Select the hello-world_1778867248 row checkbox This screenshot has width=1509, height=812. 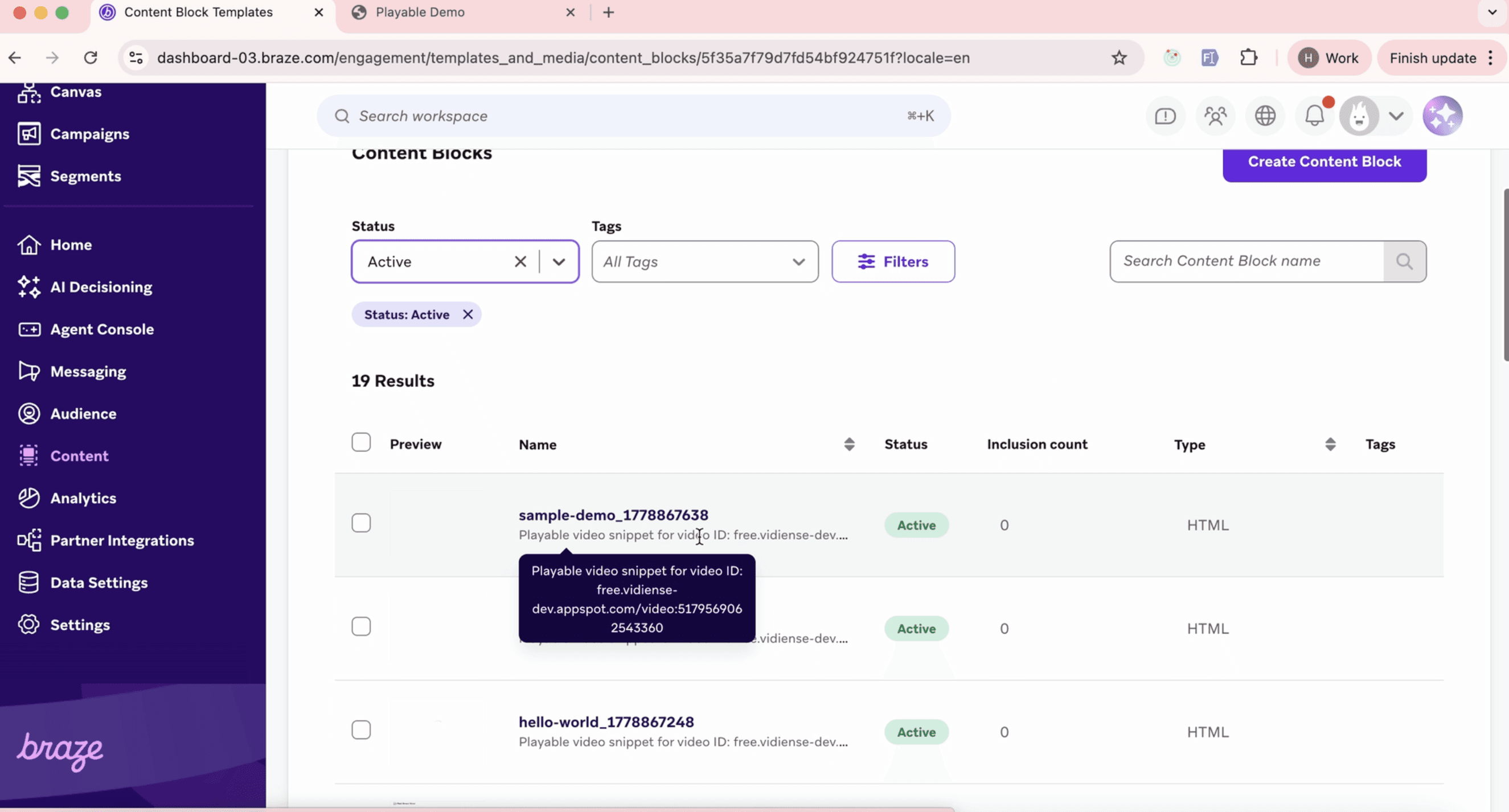click(x=361, y=730)
